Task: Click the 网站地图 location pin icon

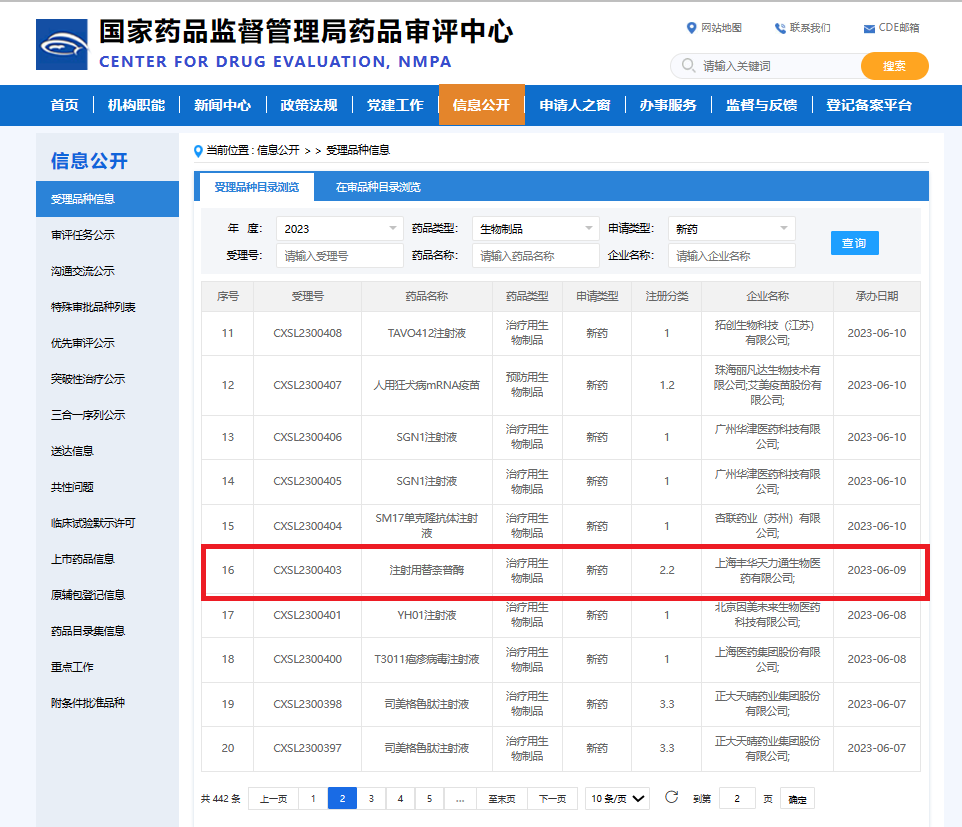Action: click(689, 28)
